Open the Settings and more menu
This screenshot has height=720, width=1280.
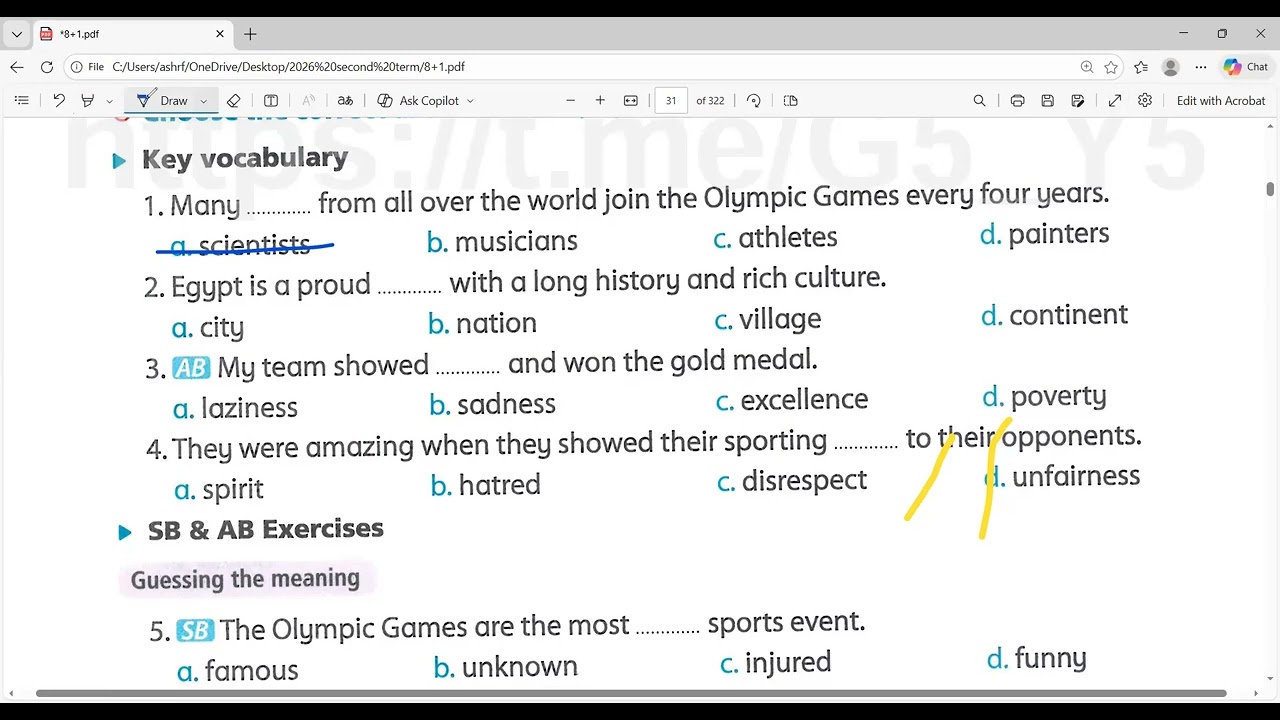click(1201, 67)
